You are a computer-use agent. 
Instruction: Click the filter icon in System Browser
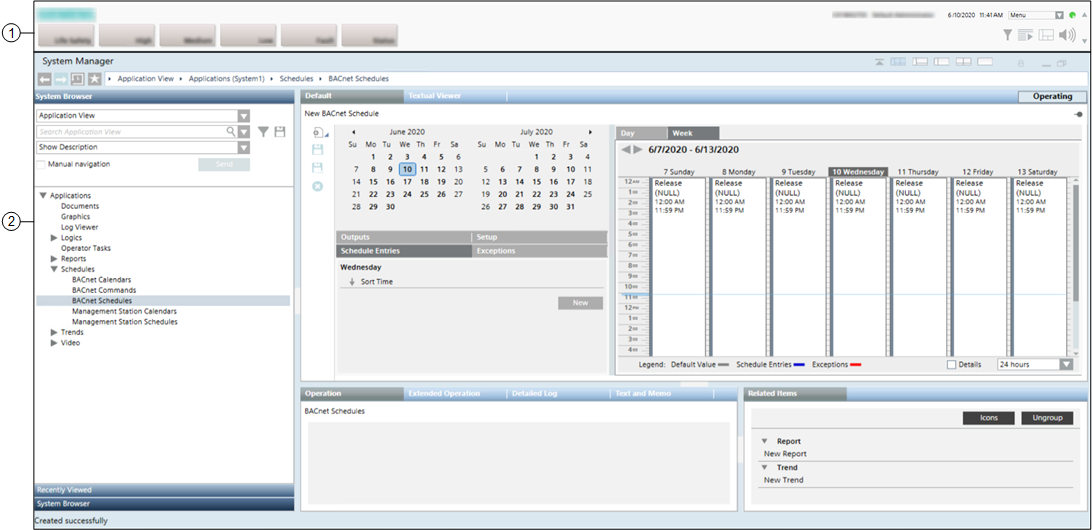[263, 132]
